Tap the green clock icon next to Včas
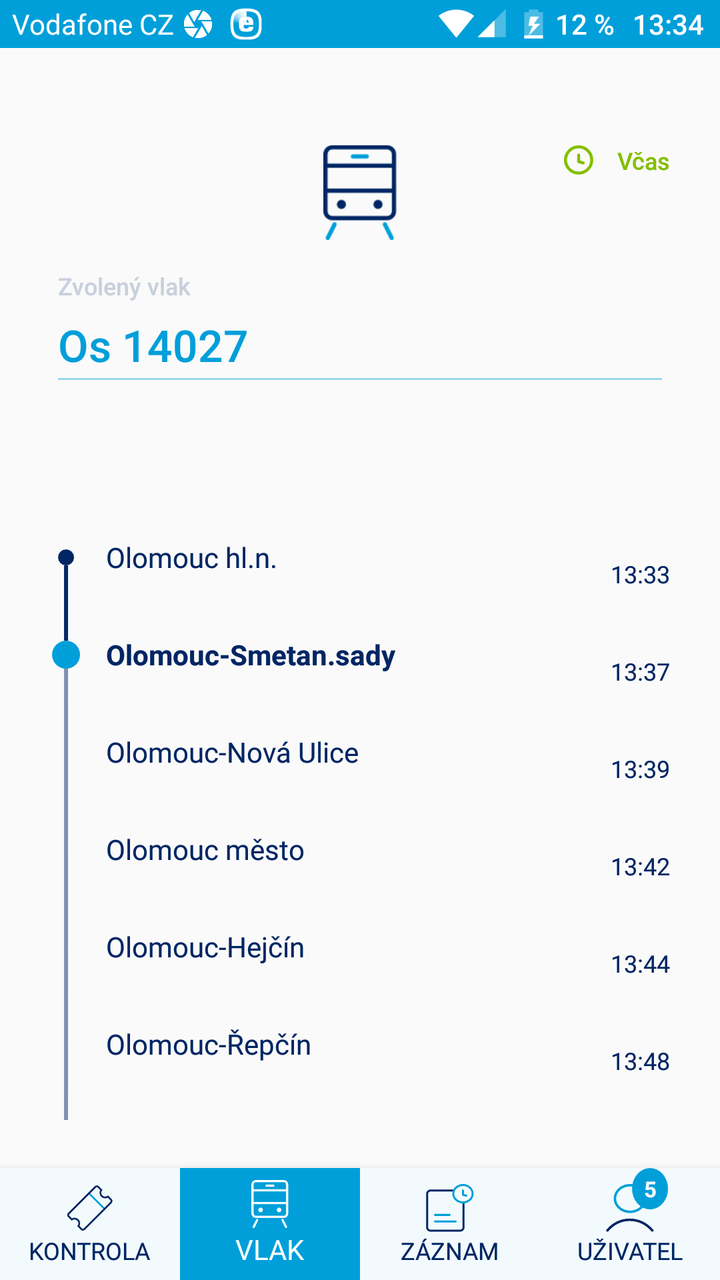Screen dimensions: 720x1280 579,160
